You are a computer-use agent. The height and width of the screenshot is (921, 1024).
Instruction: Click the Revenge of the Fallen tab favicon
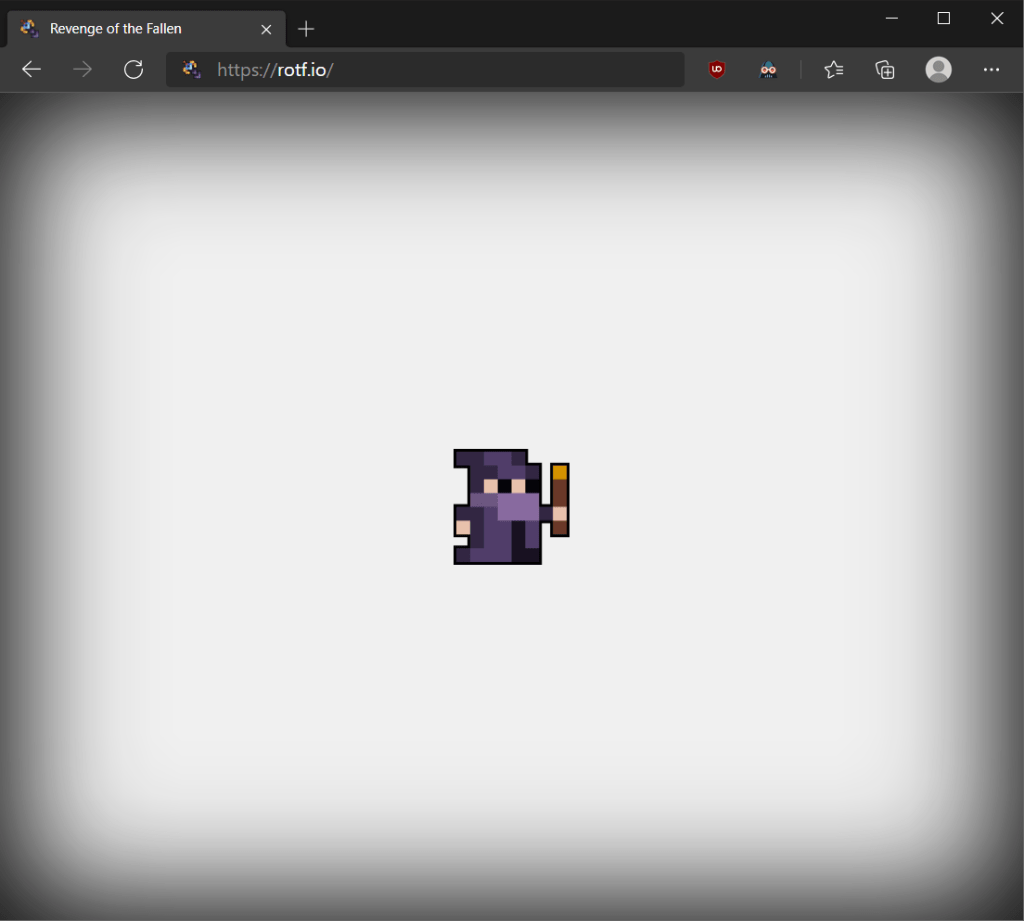pos(30,29)
